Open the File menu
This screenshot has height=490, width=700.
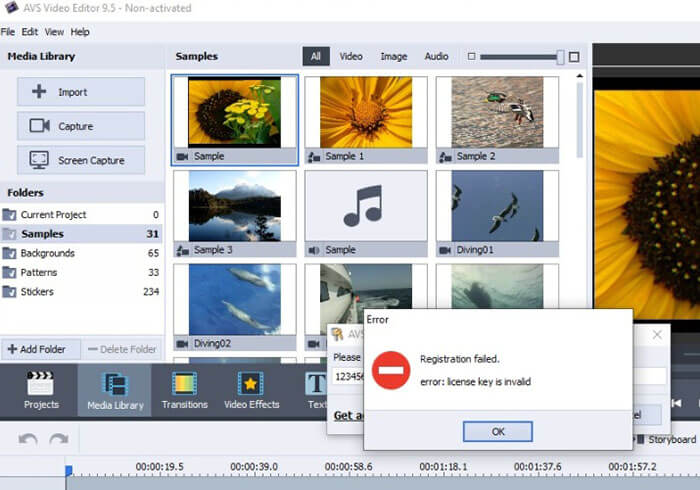point(8,32)
